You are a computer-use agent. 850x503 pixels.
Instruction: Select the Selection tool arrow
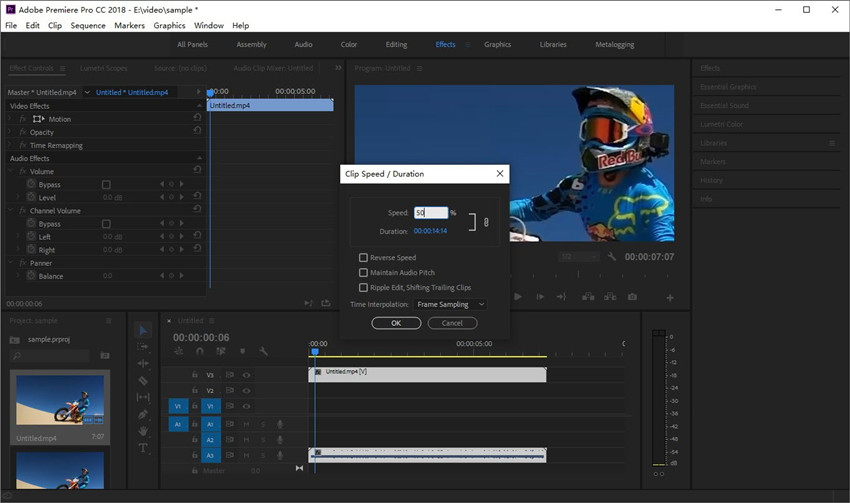coord(143,330)
